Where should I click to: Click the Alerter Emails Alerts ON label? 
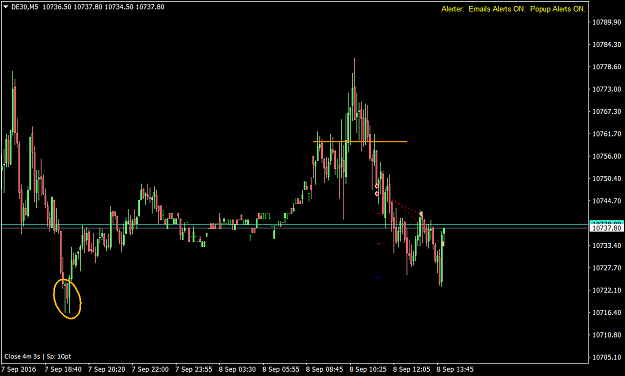point(483,9)
